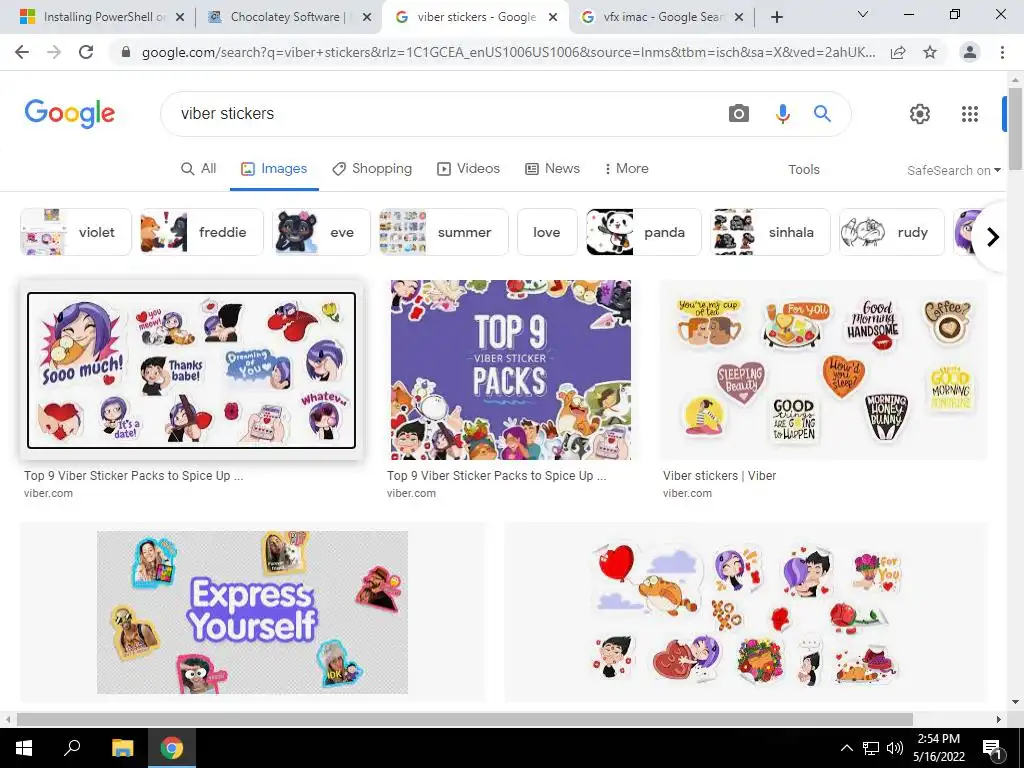Click Chrome icon in taskbar

[x=172, y=748]
